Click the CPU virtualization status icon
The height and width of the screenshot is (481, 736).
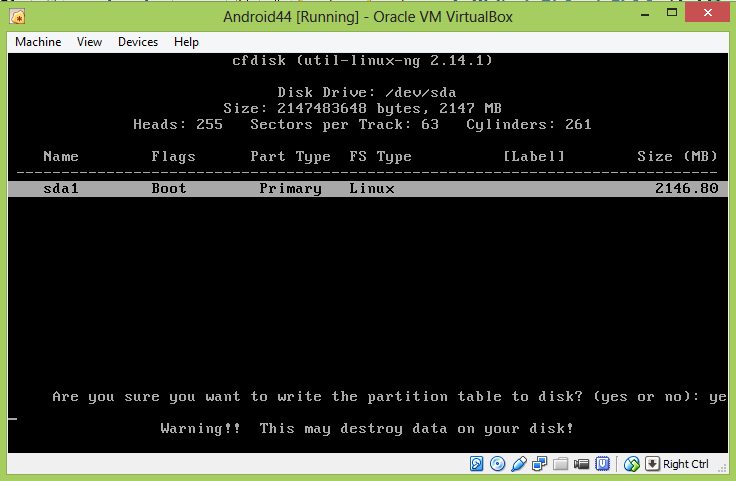tap(602, 464)
